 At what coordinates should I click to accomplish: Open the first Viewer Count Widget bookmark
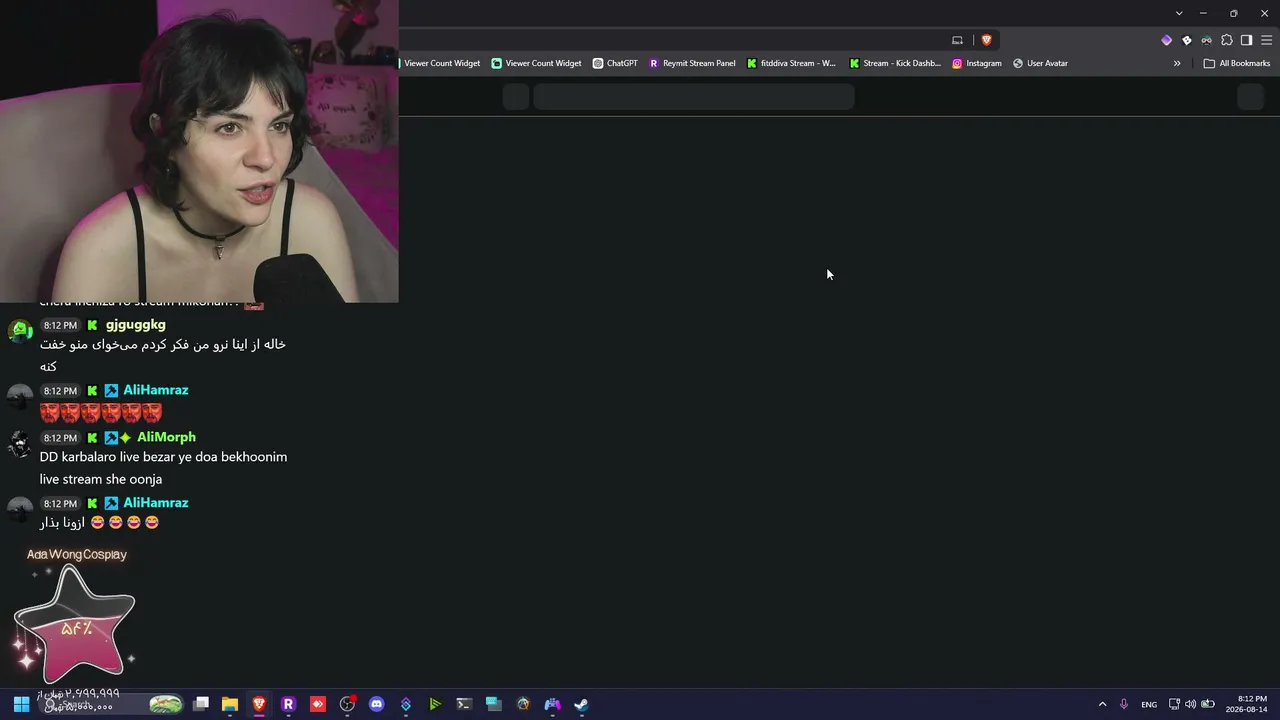point(440,63)
